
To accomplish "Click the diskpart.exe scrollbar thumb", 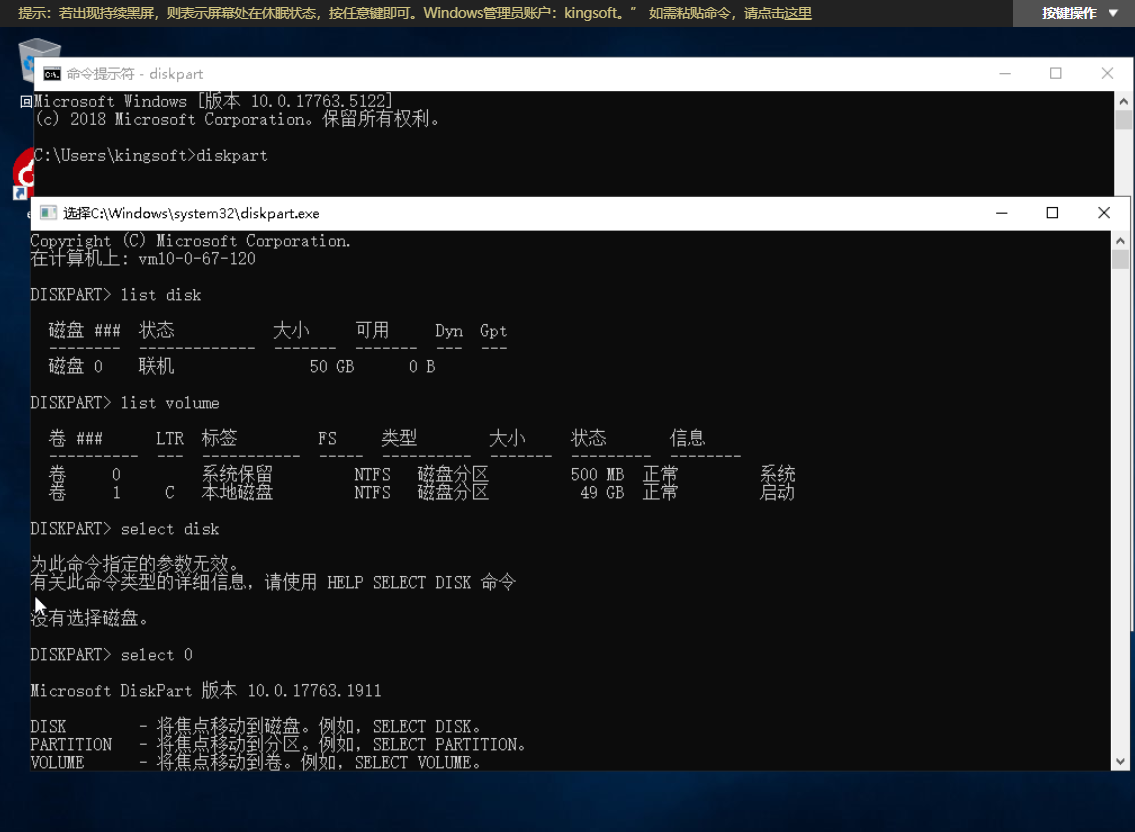I will [x=1121, y=259].
